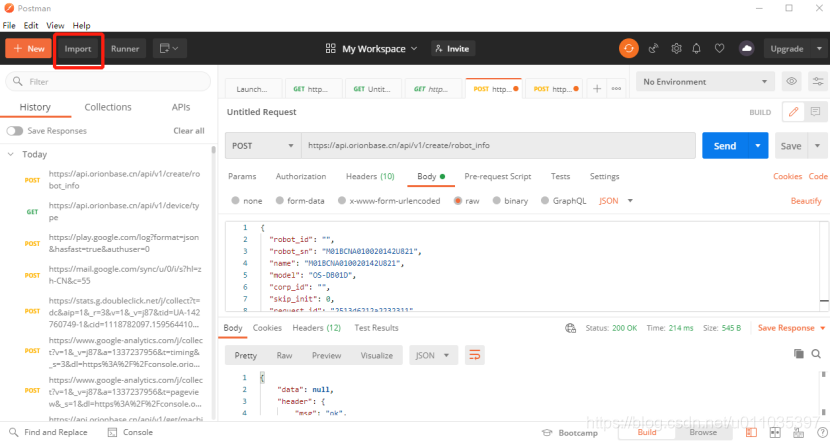The image size is (830, 441).
Task: Click the Code link
Action: tap(818, 176)
